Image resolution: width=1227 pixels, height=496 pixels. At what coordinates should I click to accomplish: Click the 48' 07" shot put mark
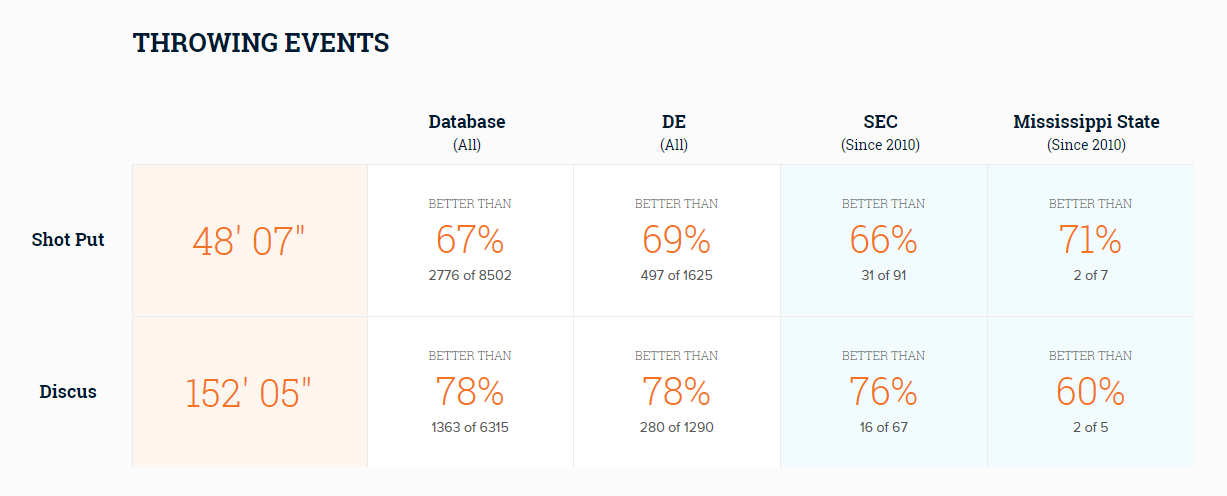point(249,241)
